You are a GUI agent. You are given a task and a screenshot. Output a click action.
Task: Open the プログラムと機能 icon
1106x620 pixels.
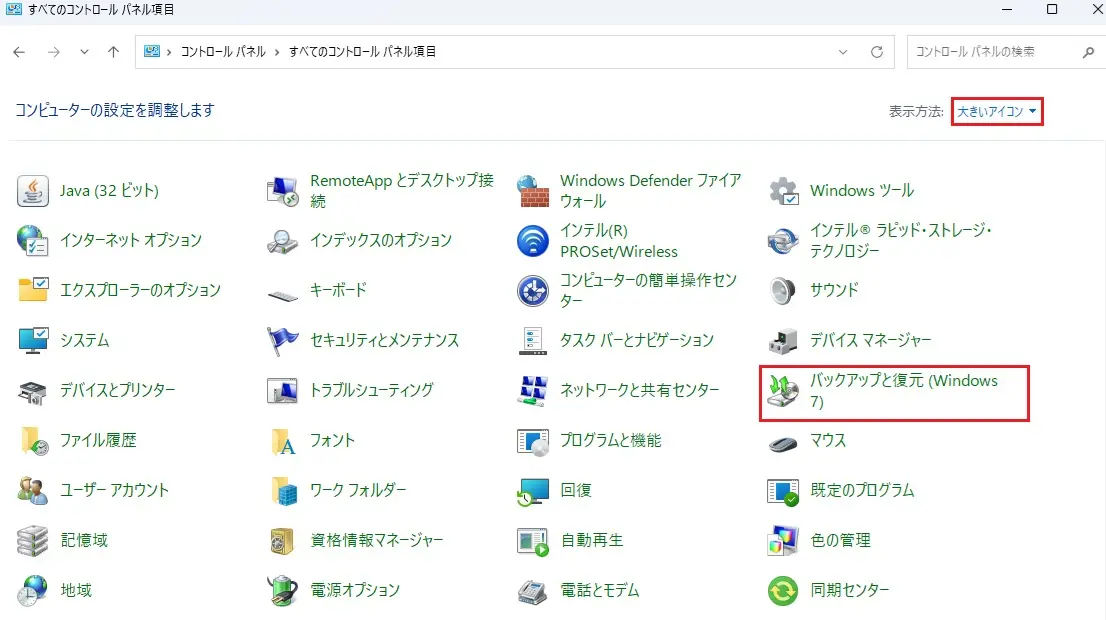533,442
